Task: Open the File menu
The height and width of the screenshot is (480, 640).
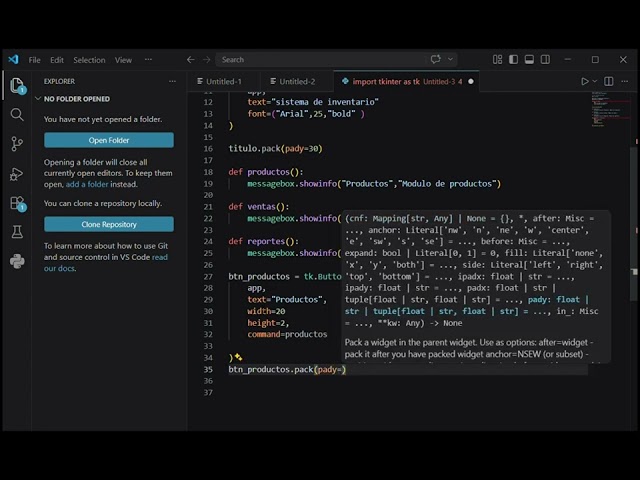Action: point(34,60)
